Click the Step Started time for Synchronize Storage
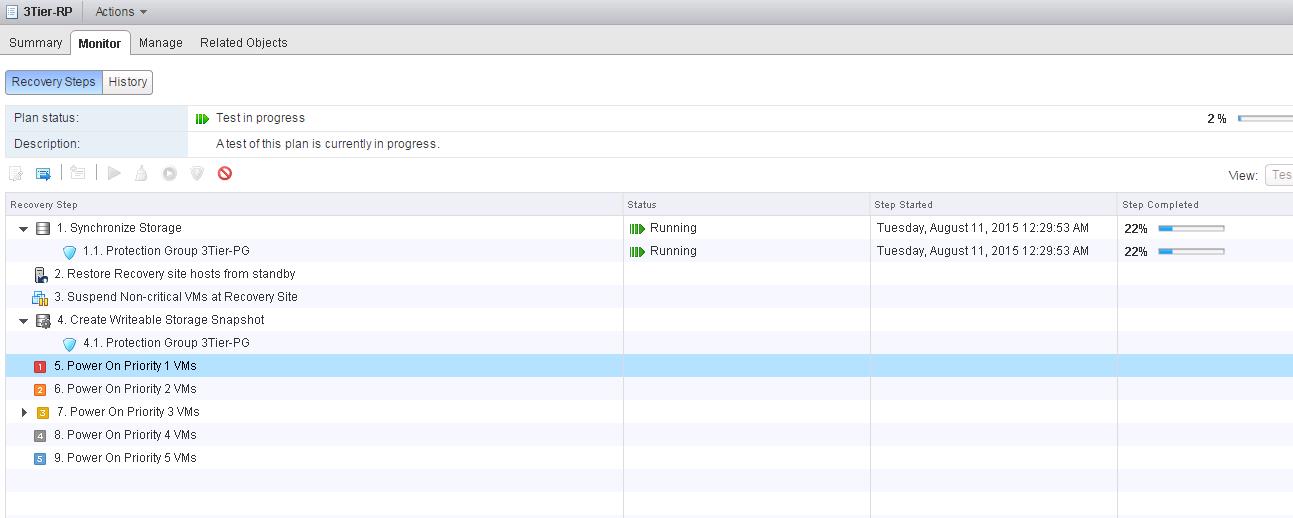This screenshot has height=518, width=1293. point(982,228)
